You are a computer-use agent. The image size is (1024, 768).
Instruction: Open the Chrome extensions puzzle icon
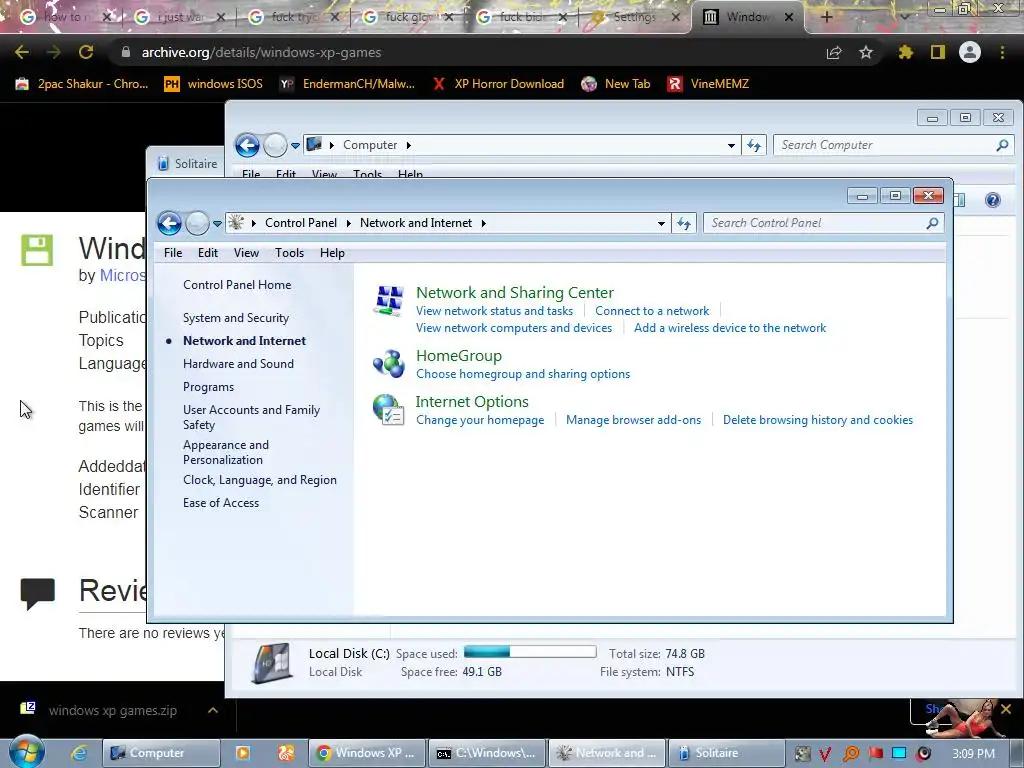pyautogui.click(x=906, y=52)
